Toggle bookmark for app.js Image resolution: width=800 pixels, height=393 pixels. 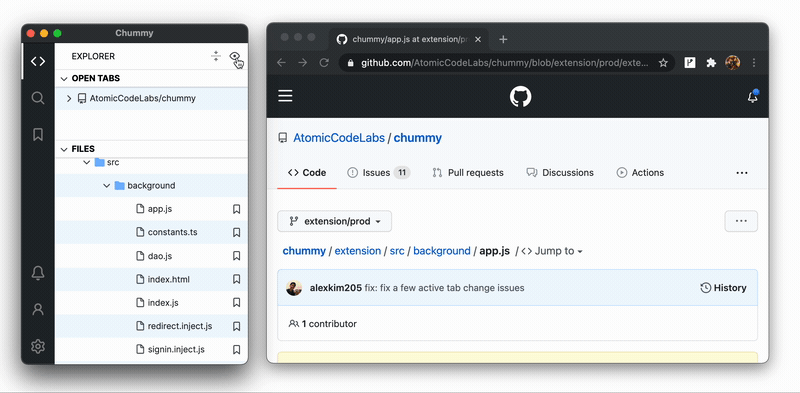pyautogui.click(x=236, y=209)
